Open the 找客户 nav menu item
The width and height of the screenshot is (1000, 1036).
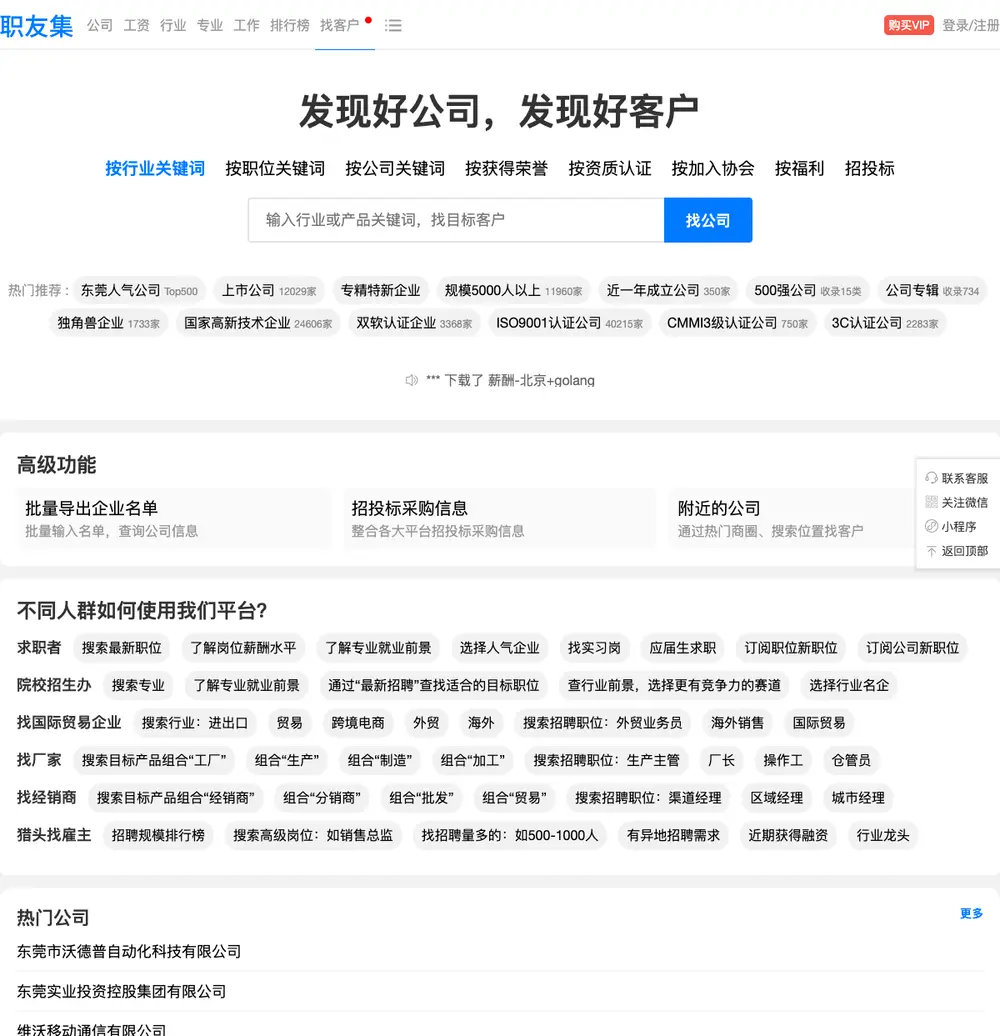coord(339,25)
